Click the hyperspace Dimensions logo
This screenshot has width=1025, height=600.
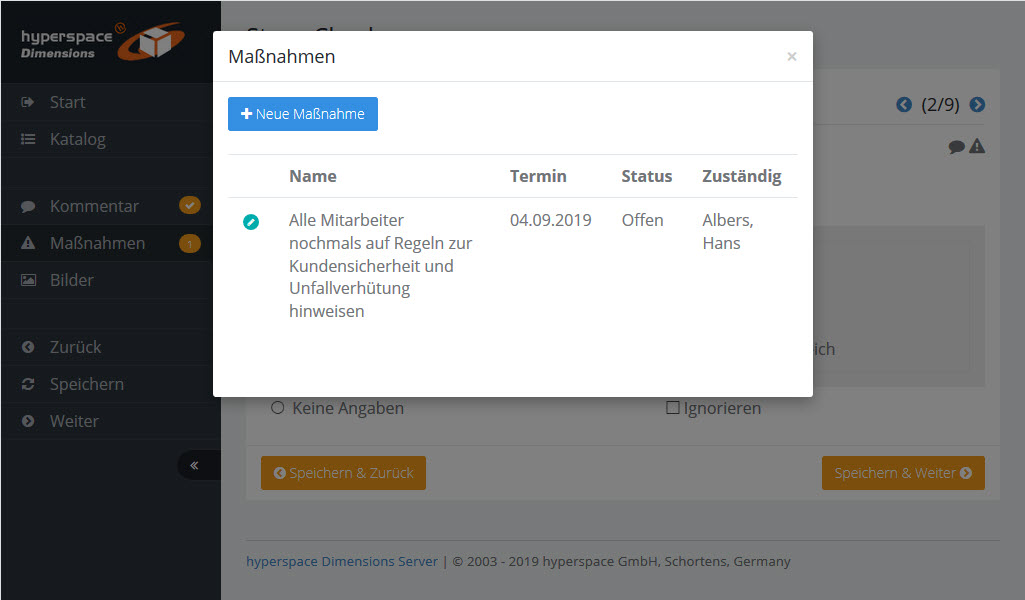[102, 41]
